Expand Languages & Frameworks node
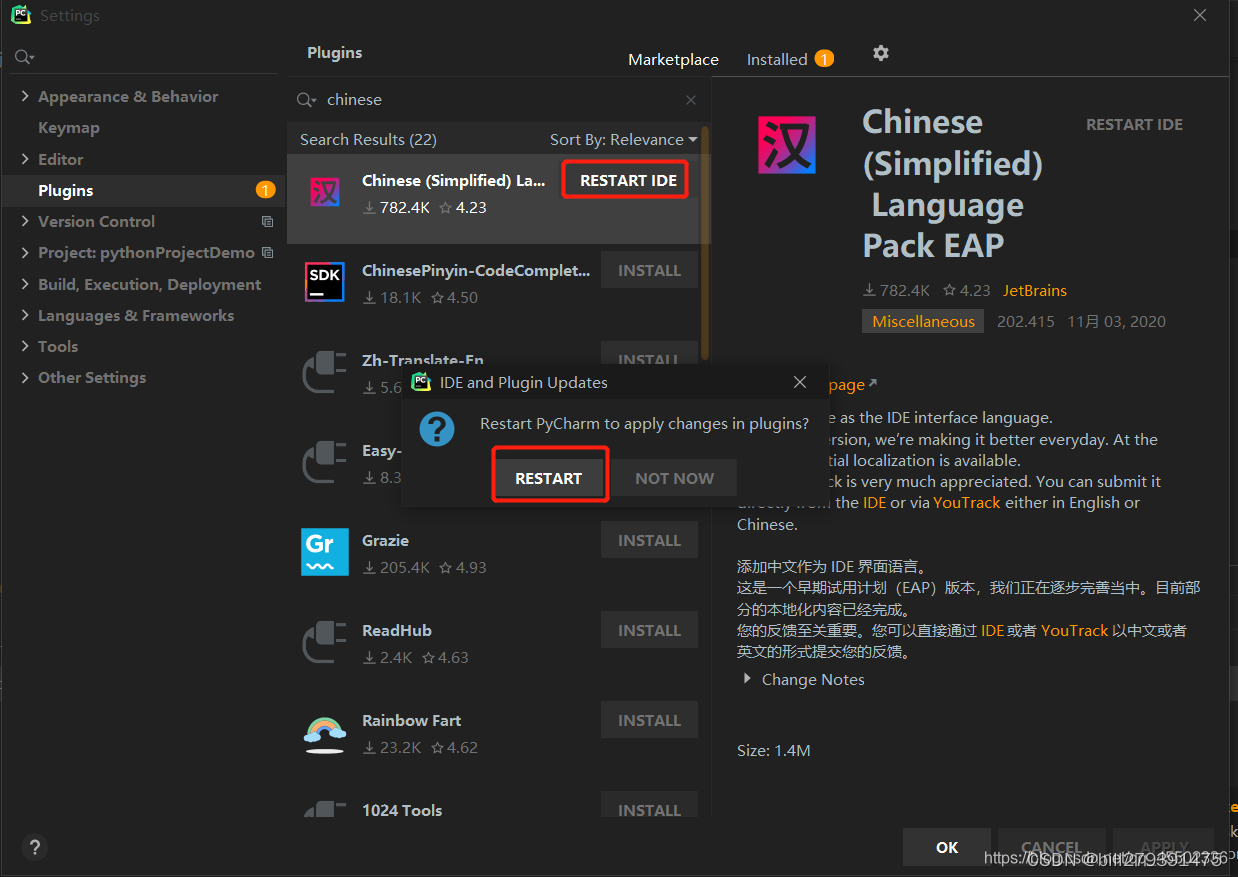 coord(25,315)
